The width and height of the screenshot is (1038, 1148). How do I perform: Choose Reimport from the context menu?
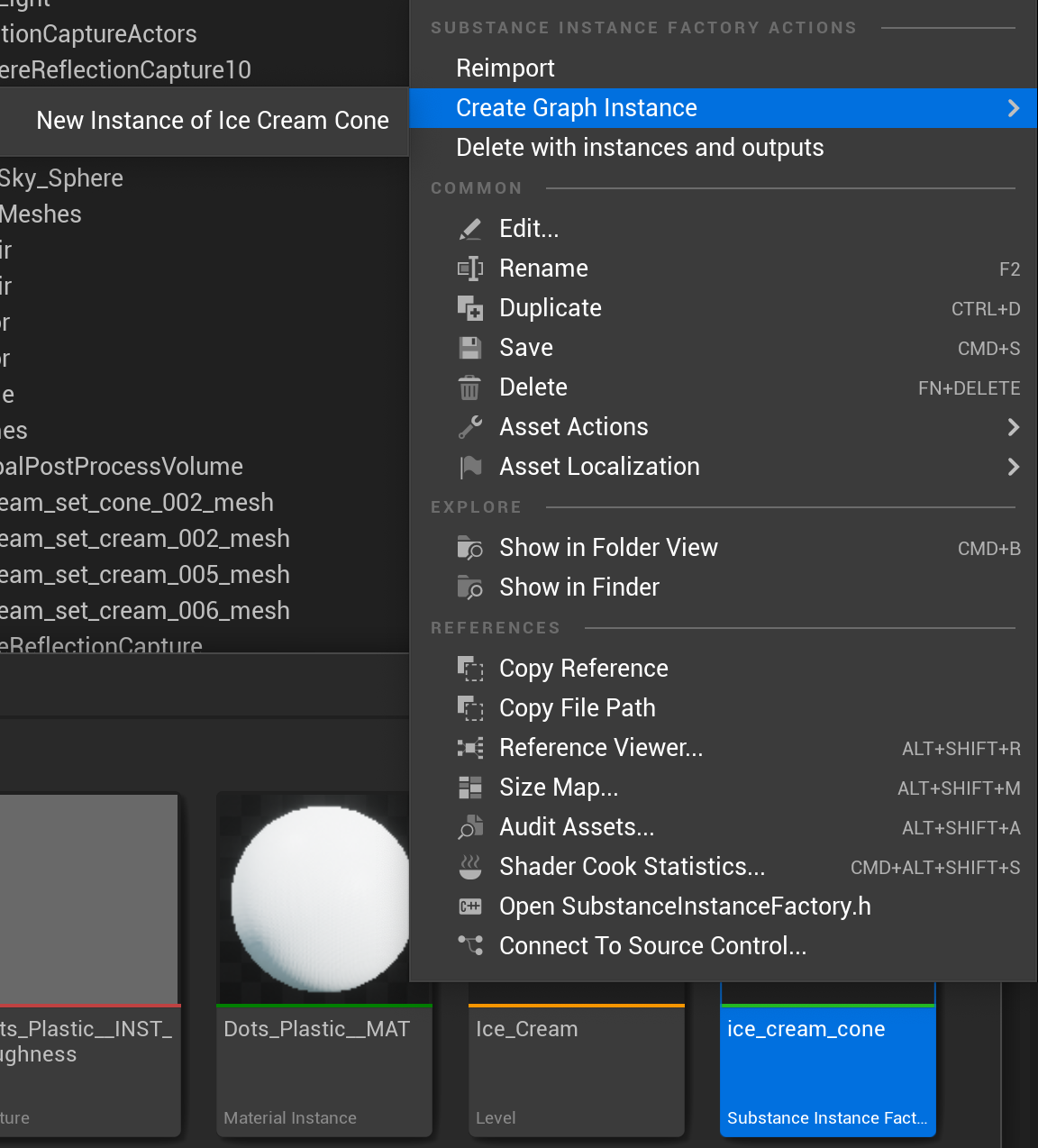tap(505, 68)
